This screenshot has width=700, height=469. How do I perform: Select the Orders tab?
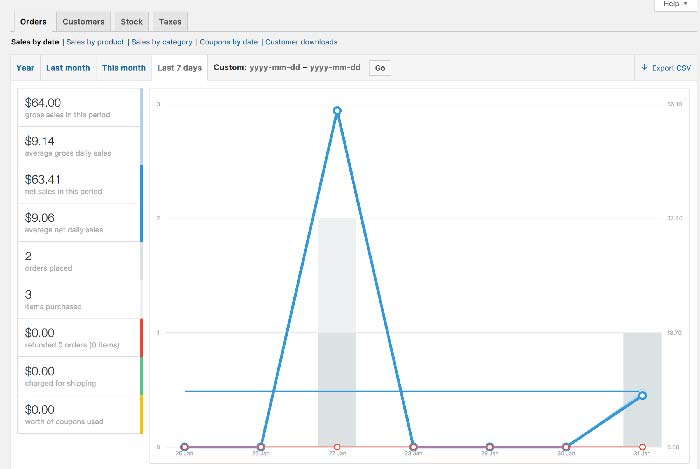(x=33, y=21)
